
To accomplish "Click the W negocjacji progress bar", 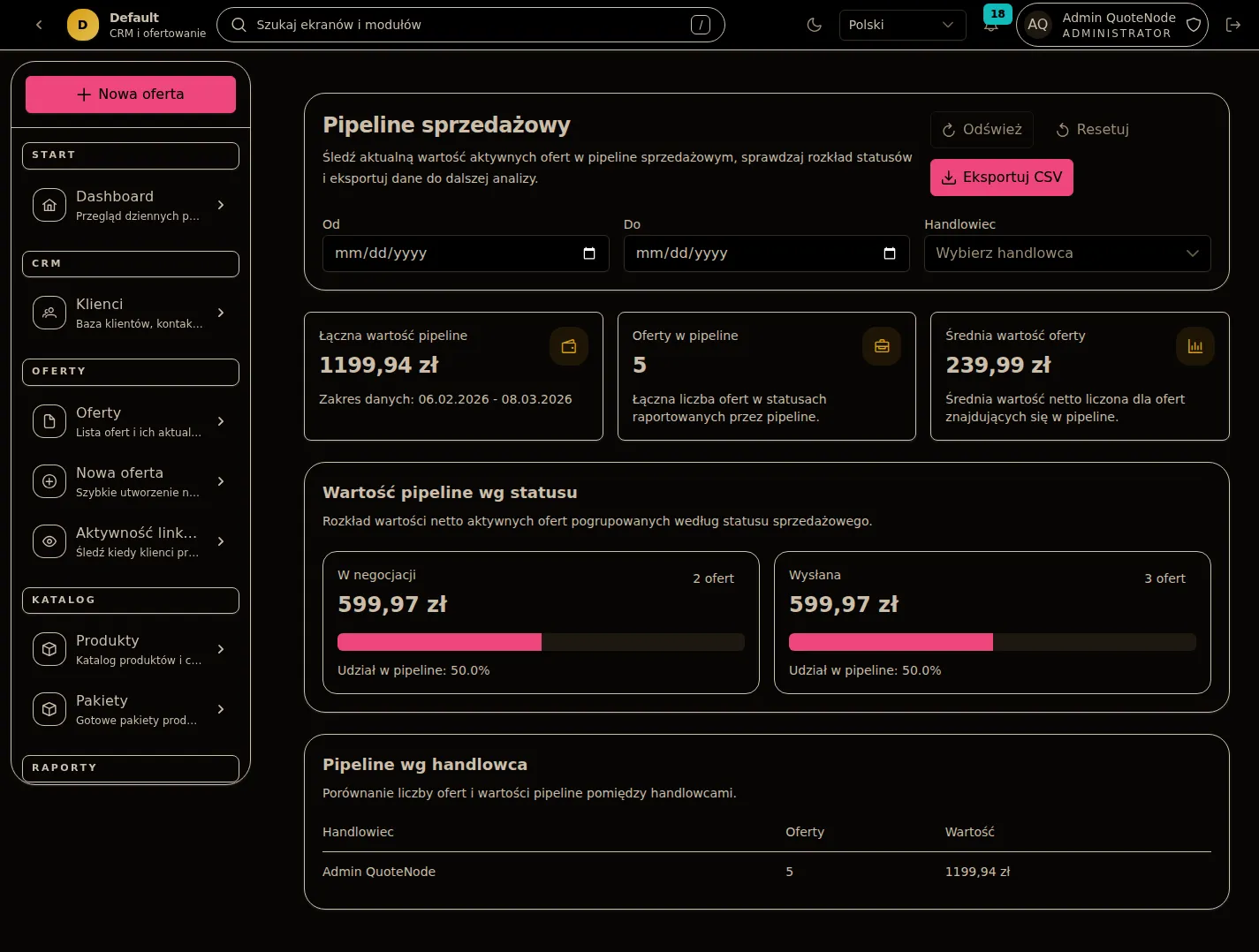I will [540, 642].
